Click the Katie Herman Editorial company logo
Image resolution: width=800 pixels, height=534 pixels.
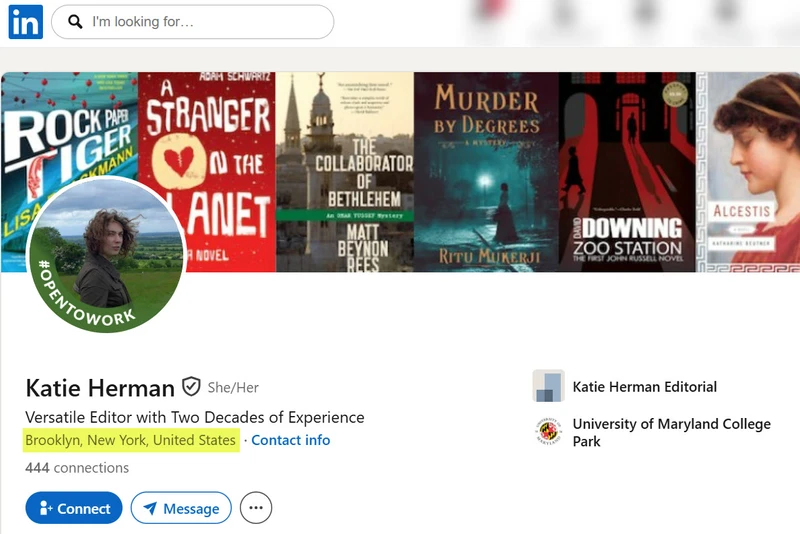pyautogui.click(x=548, y=386)
